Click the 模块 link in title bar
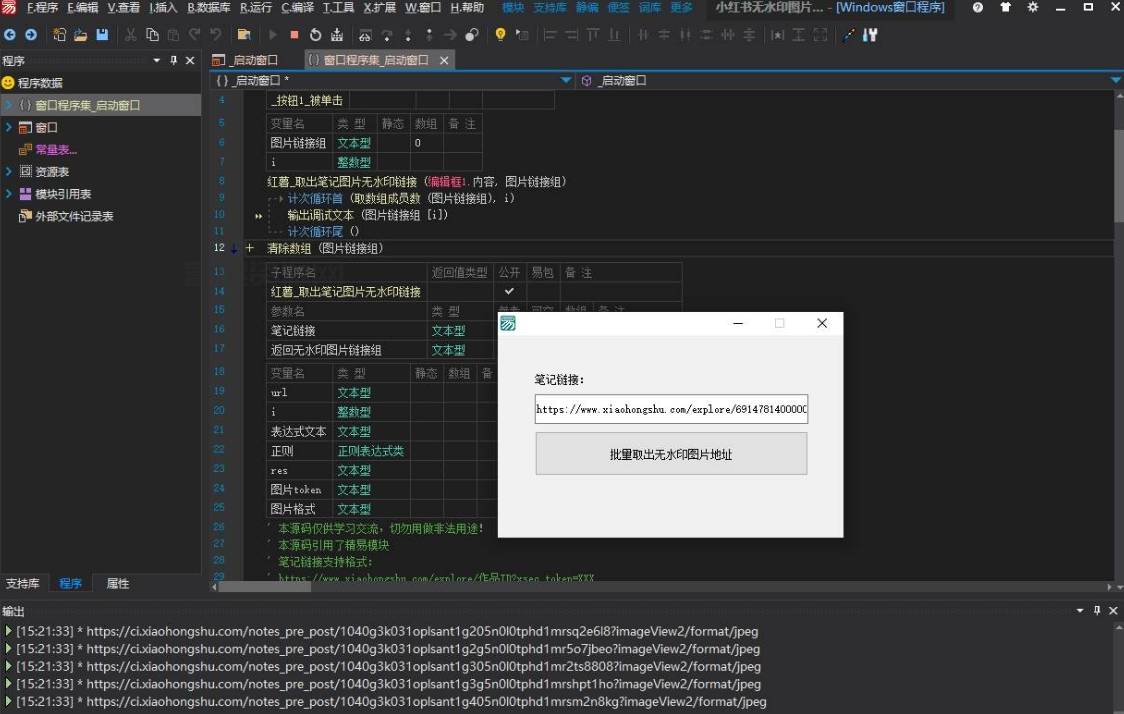The width and height of the screenshot is (1124, 714). tap(513, 7)
